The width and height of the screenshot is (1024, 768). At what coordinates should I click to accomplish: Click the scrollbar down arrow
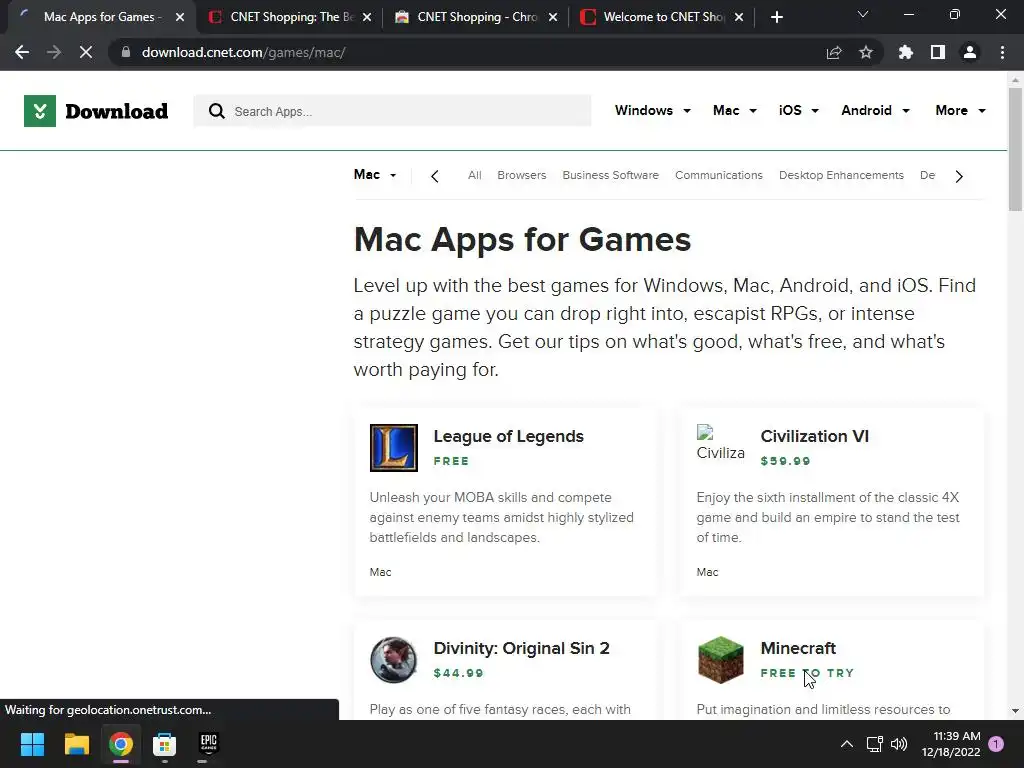[x=1016, y=711]
